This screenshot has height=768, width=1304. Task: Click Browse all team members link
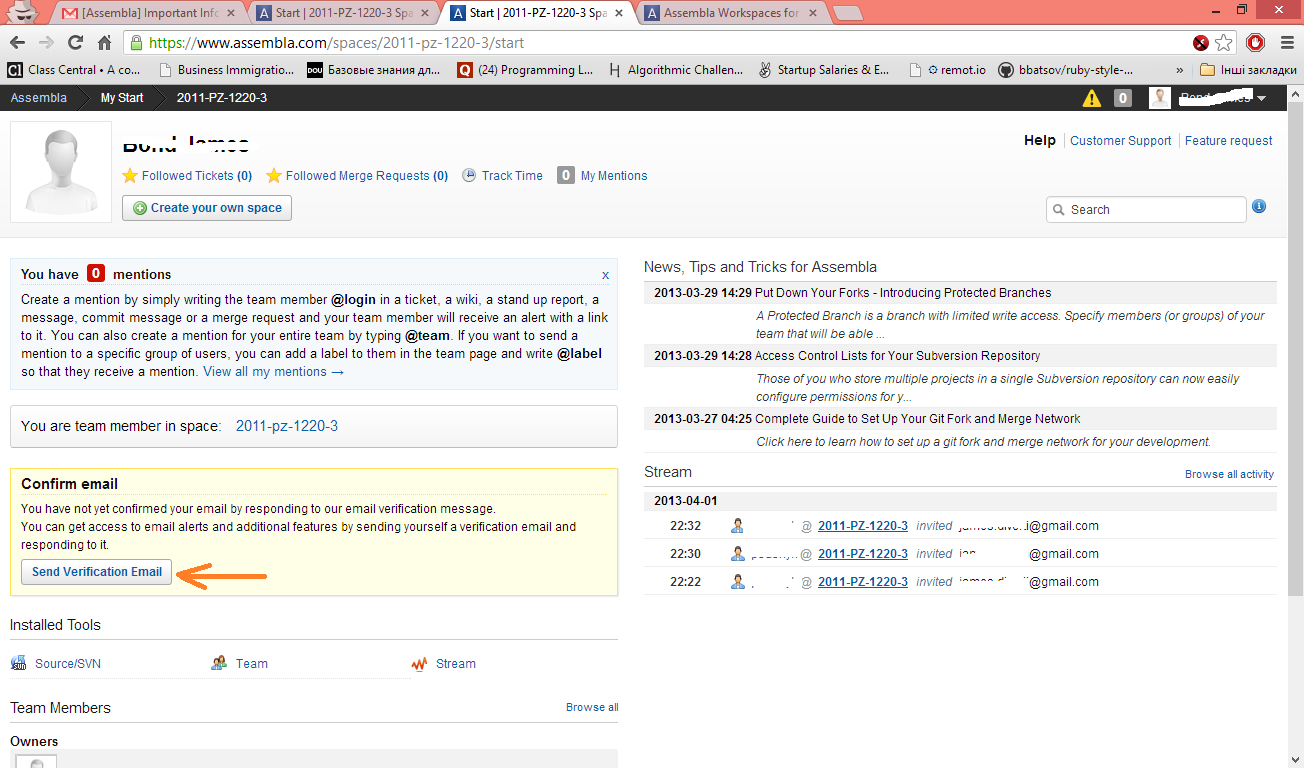click(592, 707)
